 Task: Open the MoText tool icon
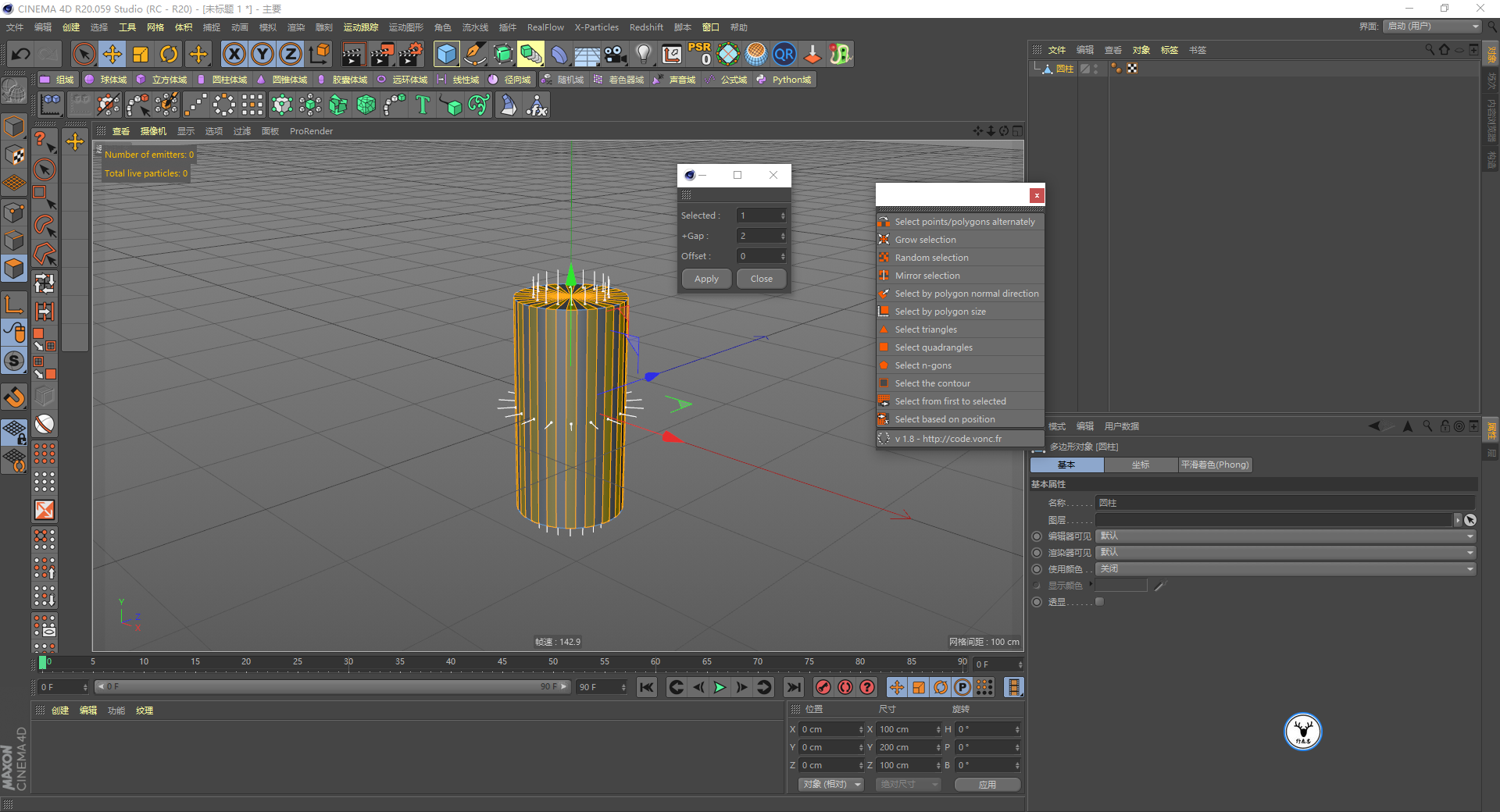[423, 105]
